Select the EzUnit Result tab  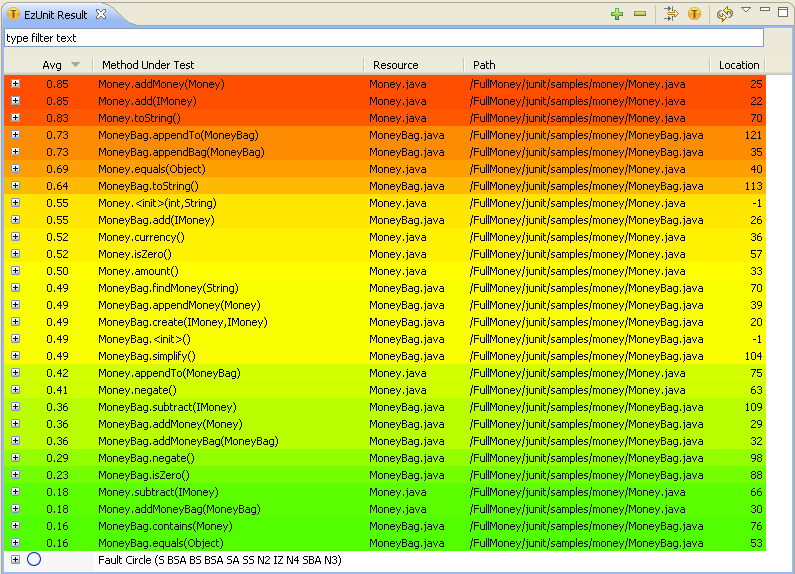pyautogui.click(x=55, y=15)
